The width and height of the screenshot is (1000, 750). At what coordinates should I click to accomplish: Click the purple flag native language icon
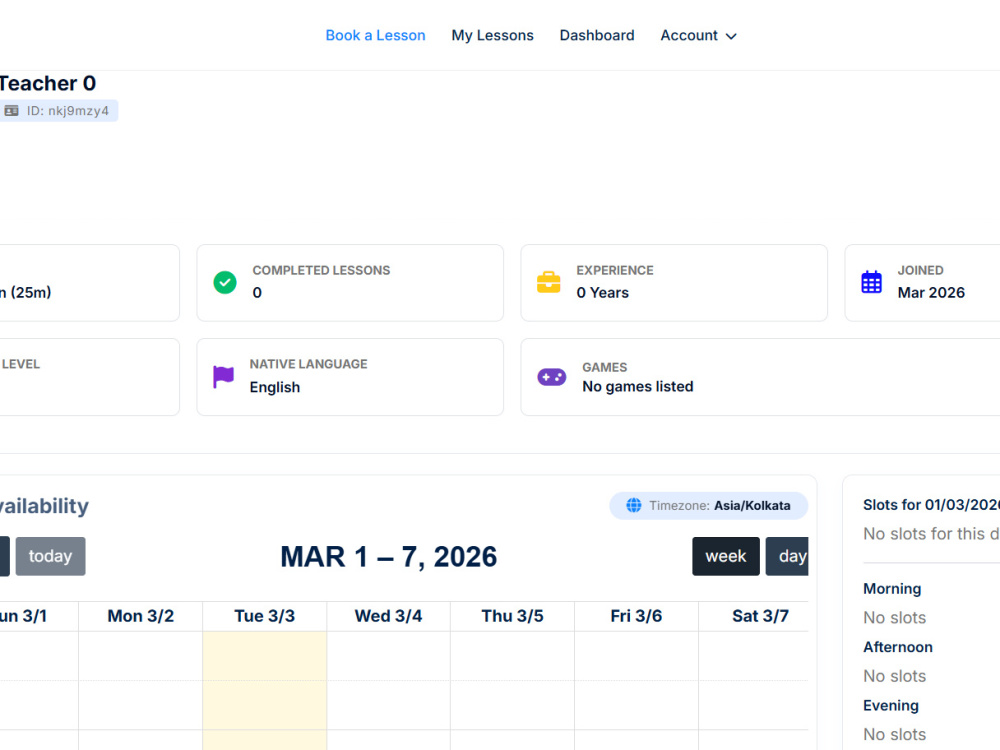(x=223, y=376)
